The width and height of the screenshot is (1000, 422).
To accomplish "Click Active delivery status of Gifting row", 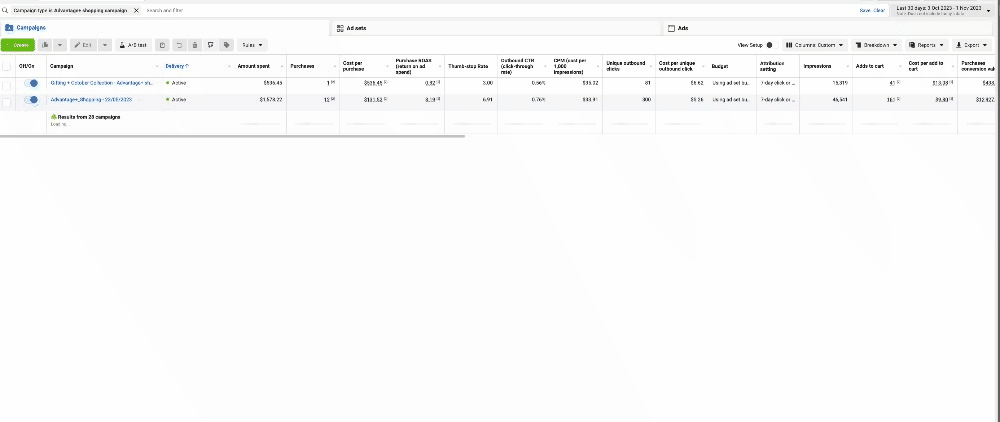I will [176, 83].
